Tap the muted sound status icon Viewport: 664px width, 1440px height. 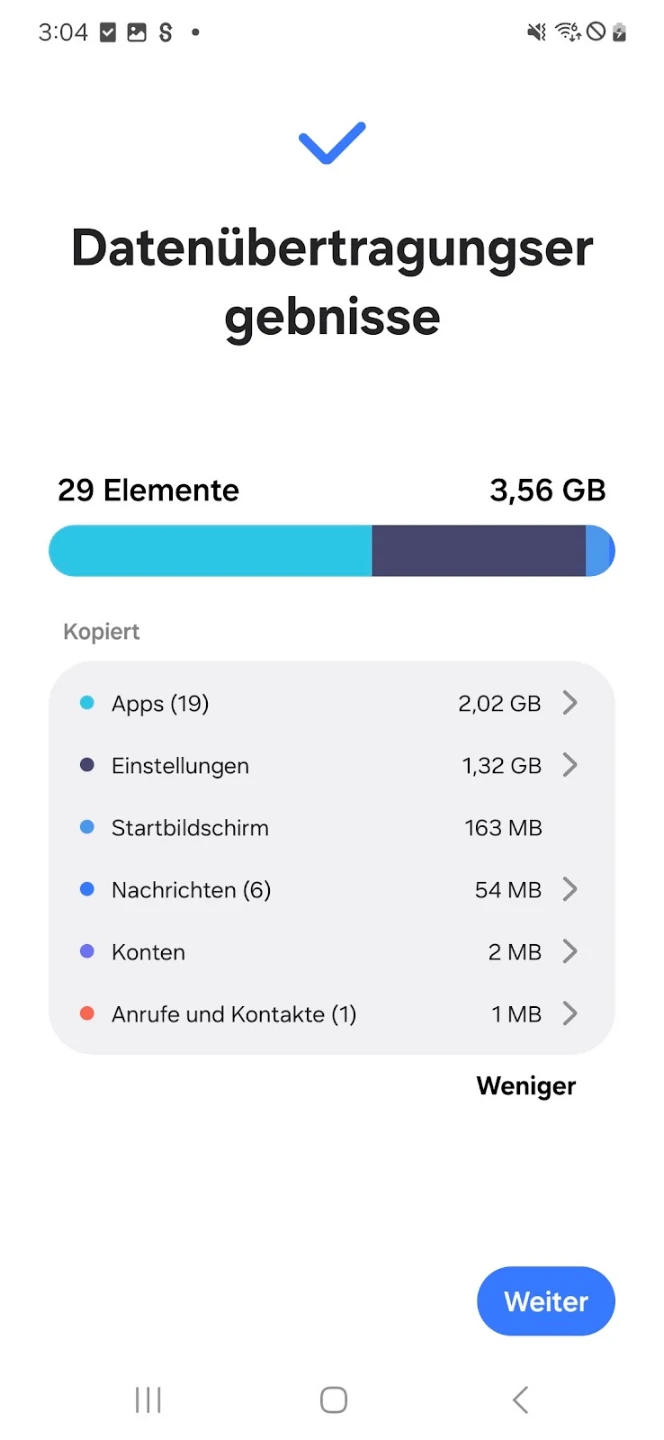point(537,32)
